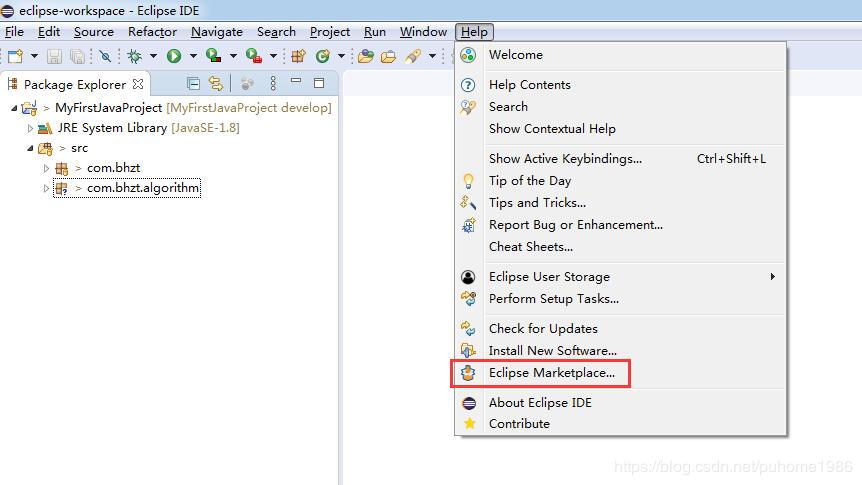Image resolution: width=862 pixels, height=485 pixels.
Task: Open the Edit menu
Action: point(49,32)
